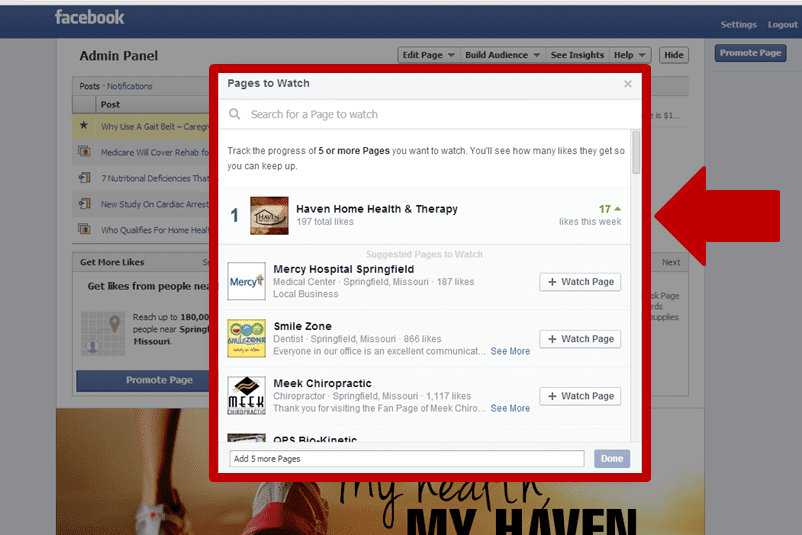This screenshot has height=535, width=802.
Task: Click the link icon beside 7 Nutritional post
Action: click(84, 177)
